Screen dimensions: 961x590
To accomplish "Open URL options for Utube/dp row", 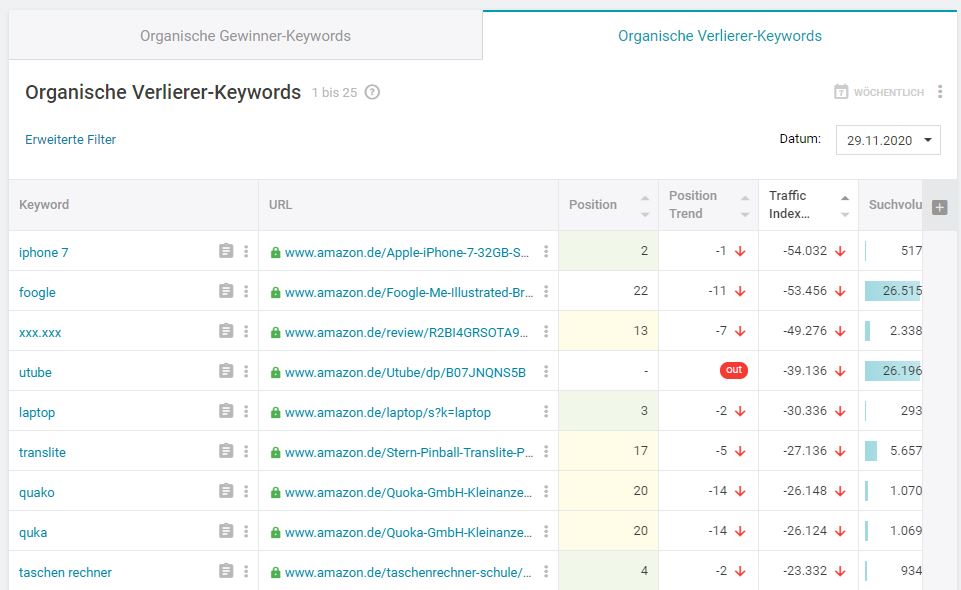I will pyautogui.click(x=545, y=371).
